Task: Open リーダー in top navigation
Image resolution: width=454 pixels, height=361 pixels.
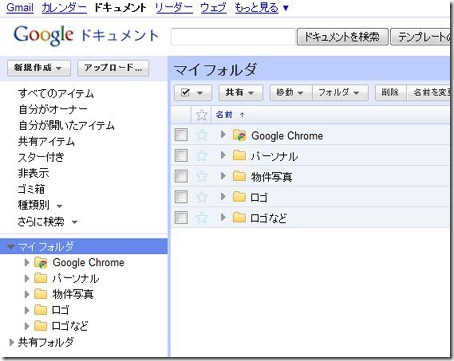Action: coord(174,7)
